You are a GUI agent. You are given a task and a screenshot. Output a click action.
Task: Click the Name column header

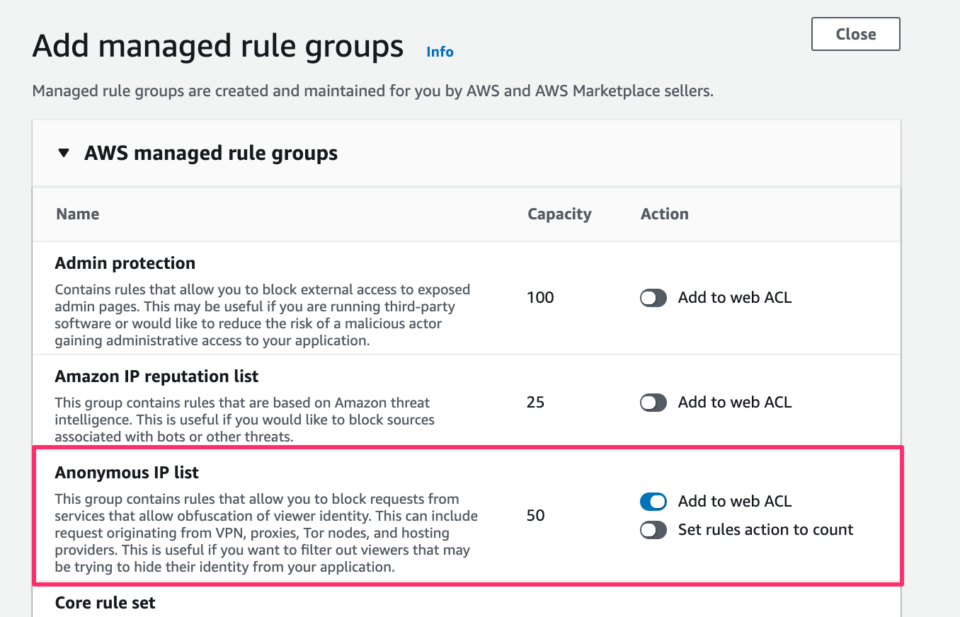click(x=78, y=214)
